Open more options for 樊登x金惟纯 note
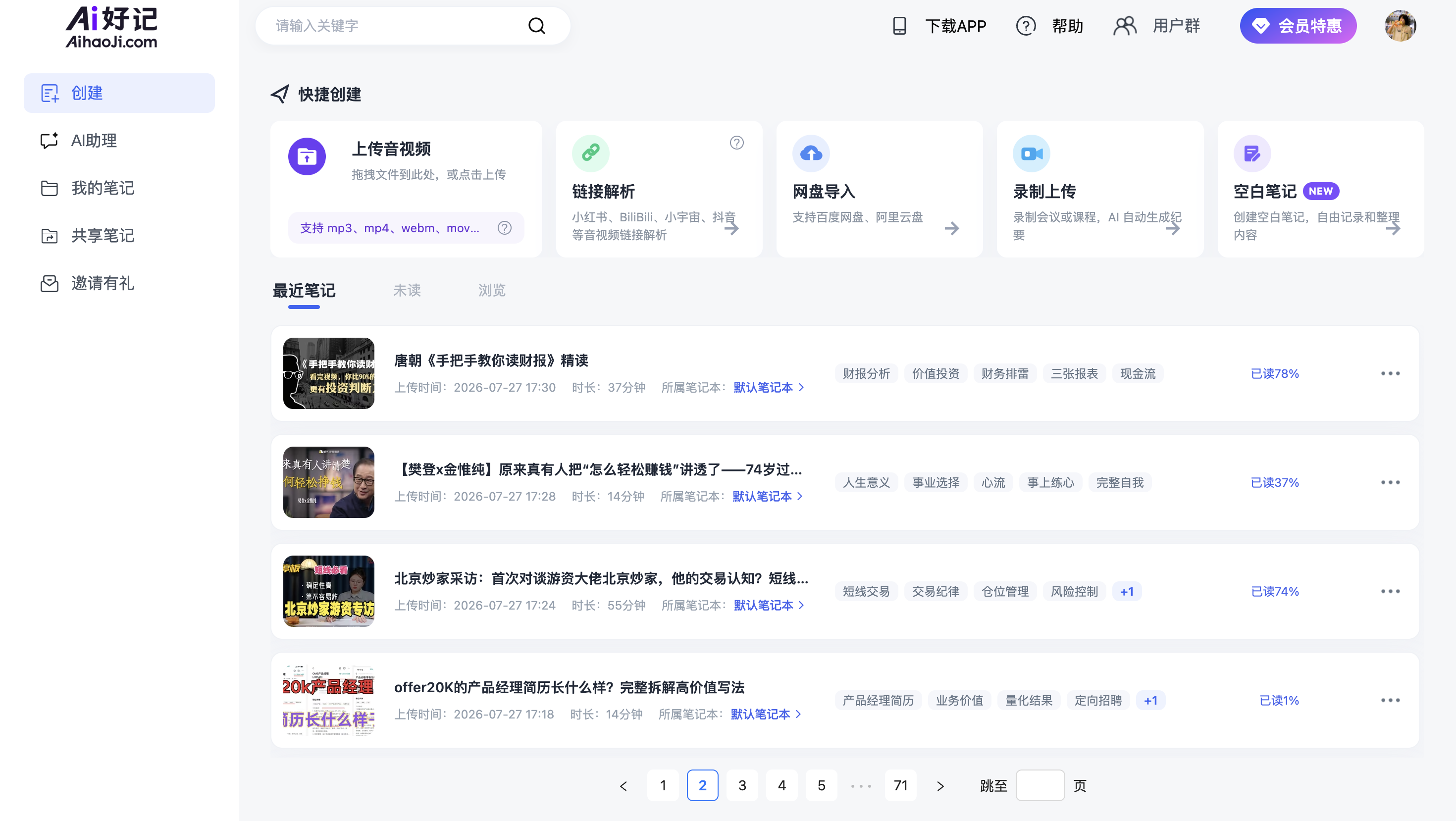Viewport: 1456px width, 821px height. click(x=1390, y=482)
